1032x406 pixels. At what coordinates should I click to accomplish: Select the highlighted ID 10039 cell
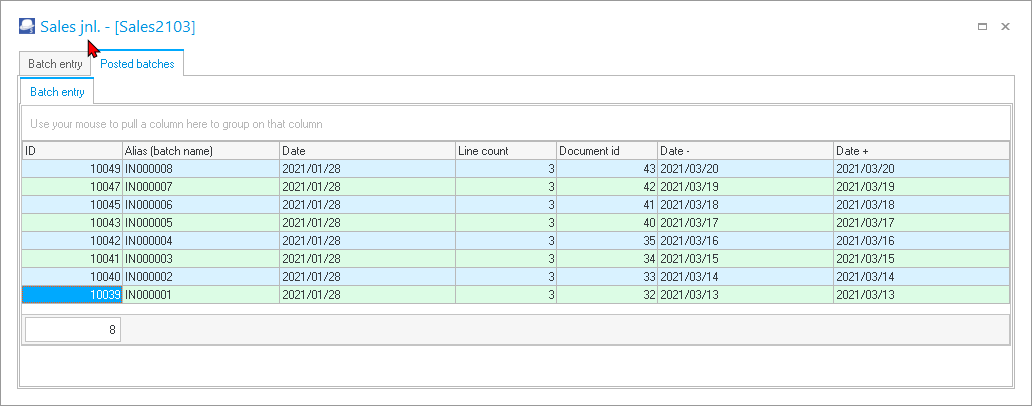tap(72, 294)
